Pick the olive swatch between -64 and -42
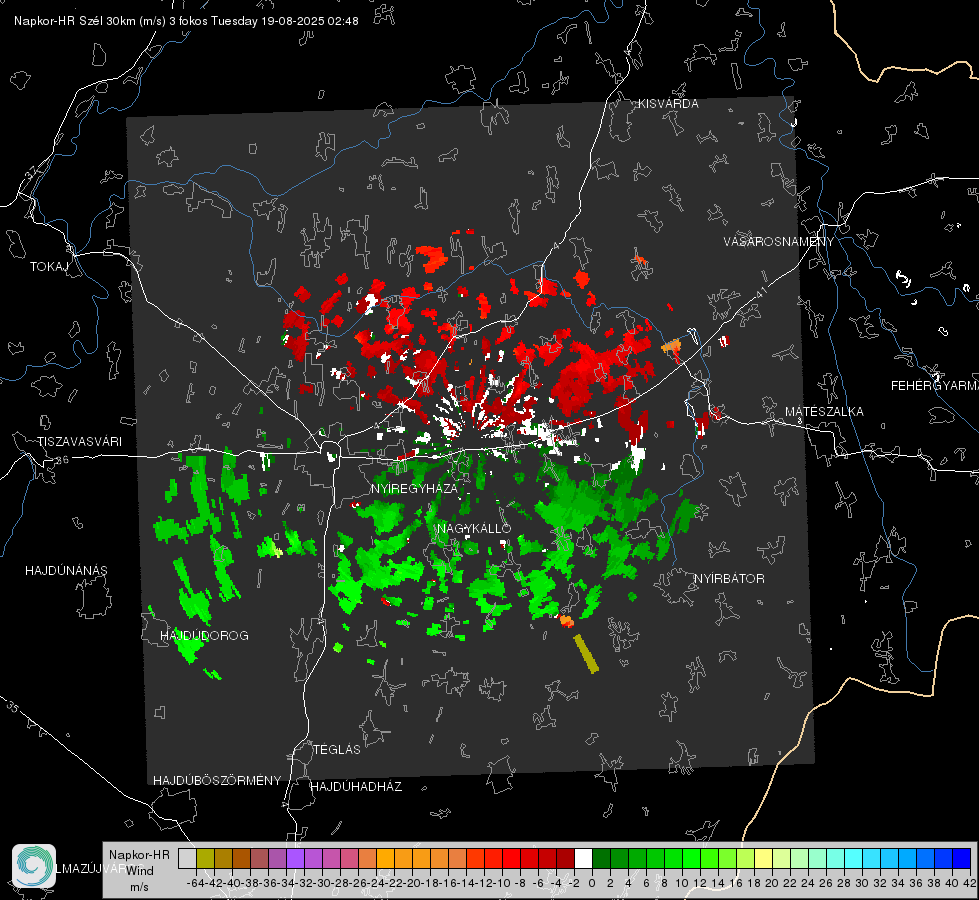 point(205,858)
